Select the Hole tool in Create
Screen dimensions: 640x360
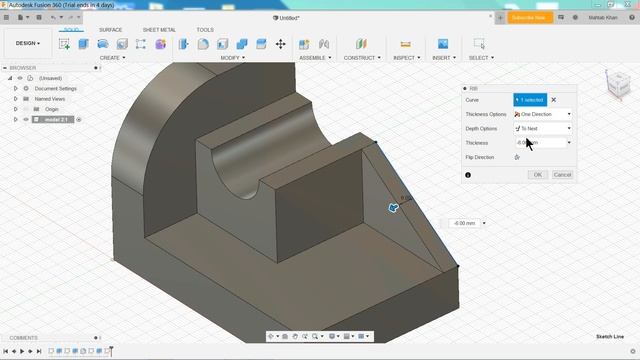tap(122, 44)
